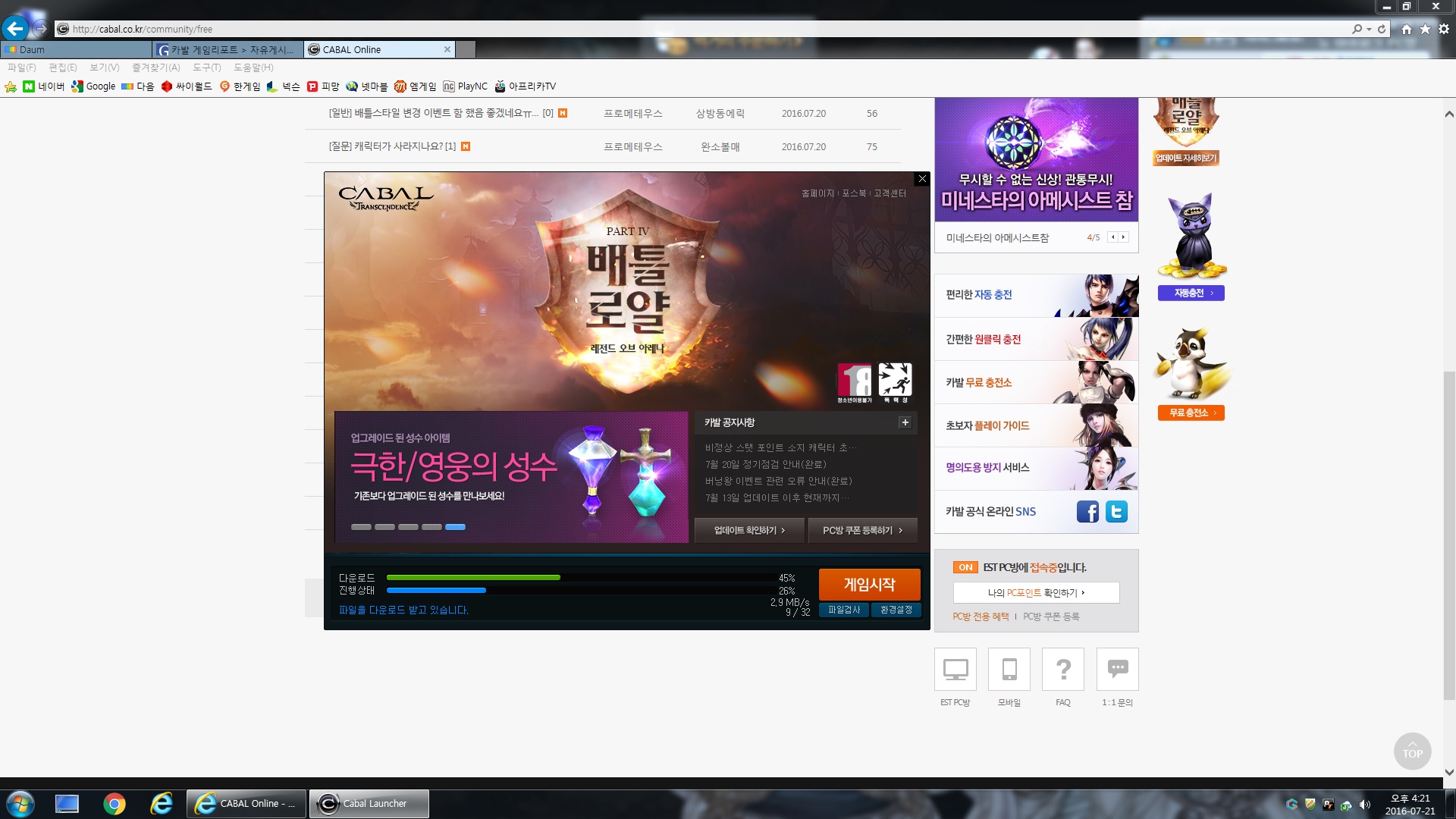This screenshot has height=819, width=1456.
Task: Open the FAQ question mark icon
Action: 1063,669
